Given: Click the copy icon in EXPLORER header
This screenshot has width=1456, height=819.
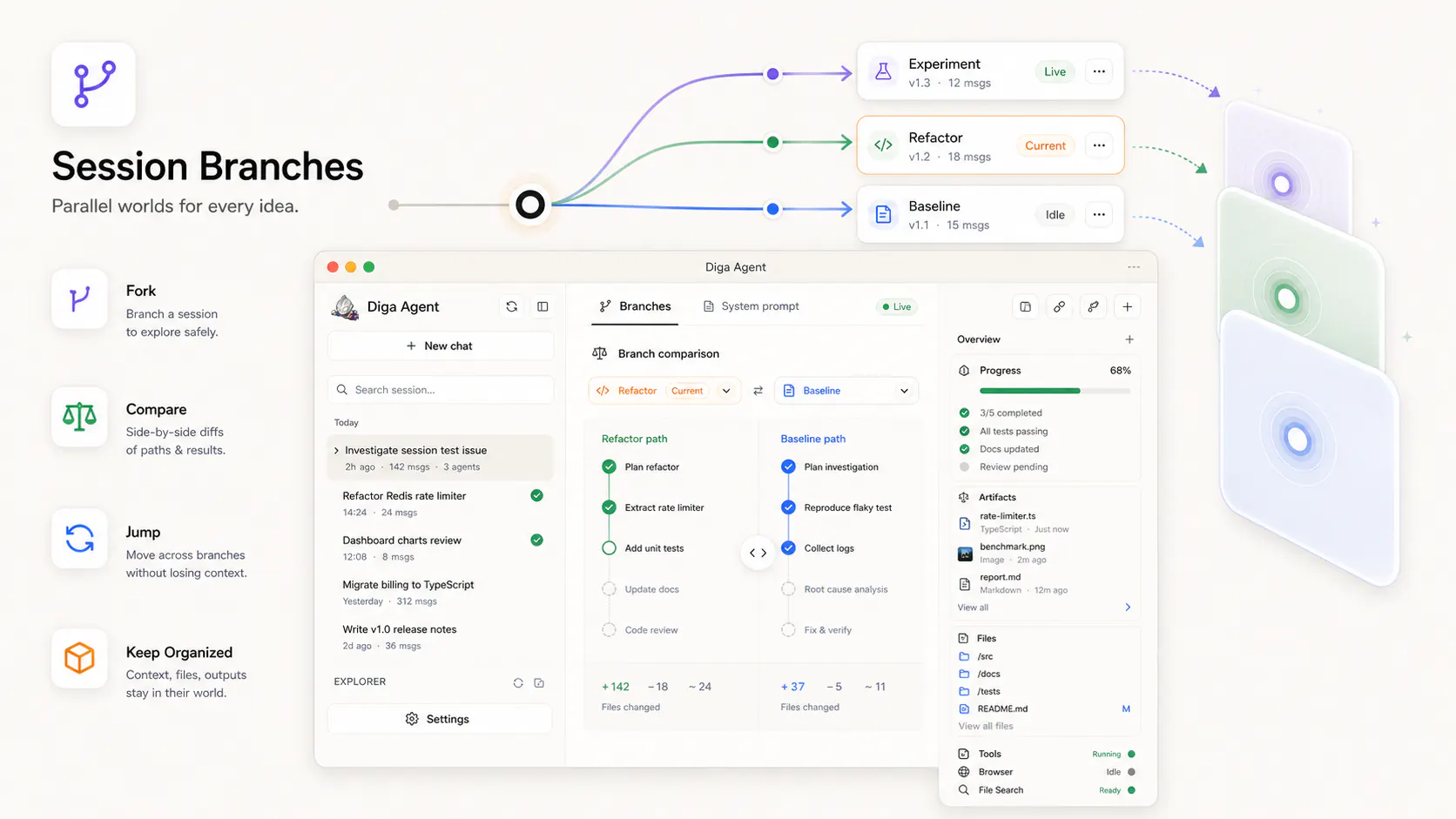Looking at the screenshot, I should tap(539, 682).
